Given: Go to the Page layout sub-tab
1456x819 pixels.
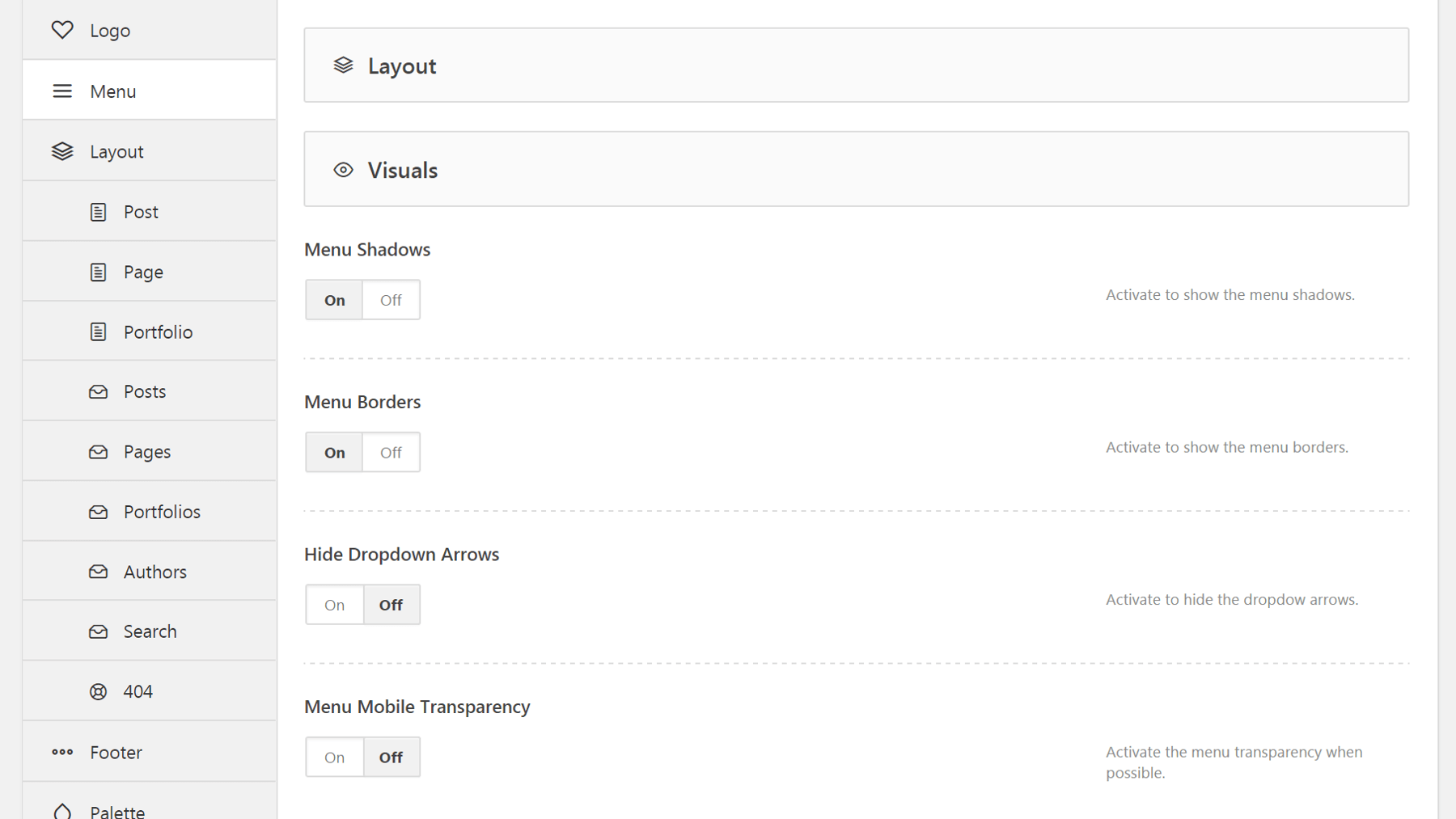Looking at the screenshot, I should [150, 272].
